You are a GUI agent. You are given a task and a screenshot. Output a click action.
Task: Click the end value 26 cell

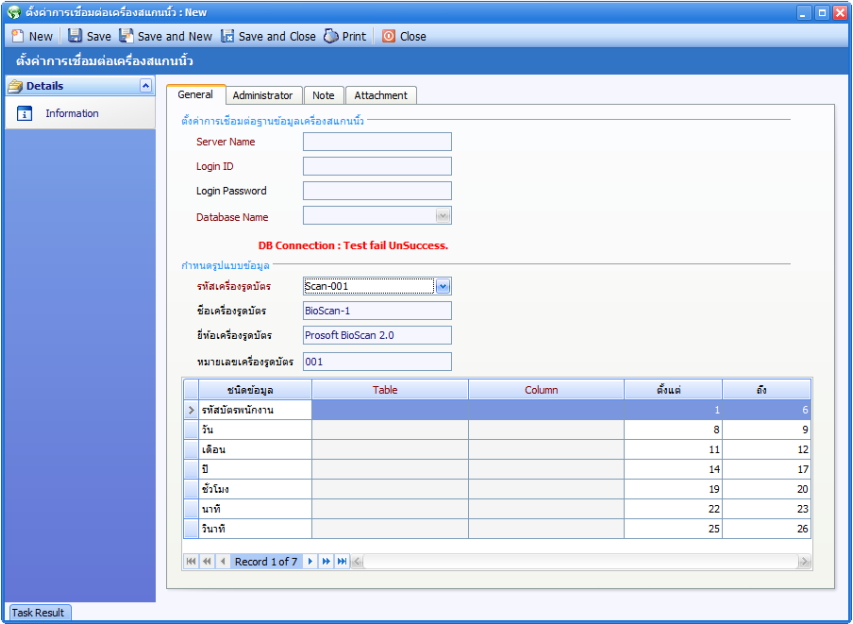pyautogui.click(x=766, y=528)
